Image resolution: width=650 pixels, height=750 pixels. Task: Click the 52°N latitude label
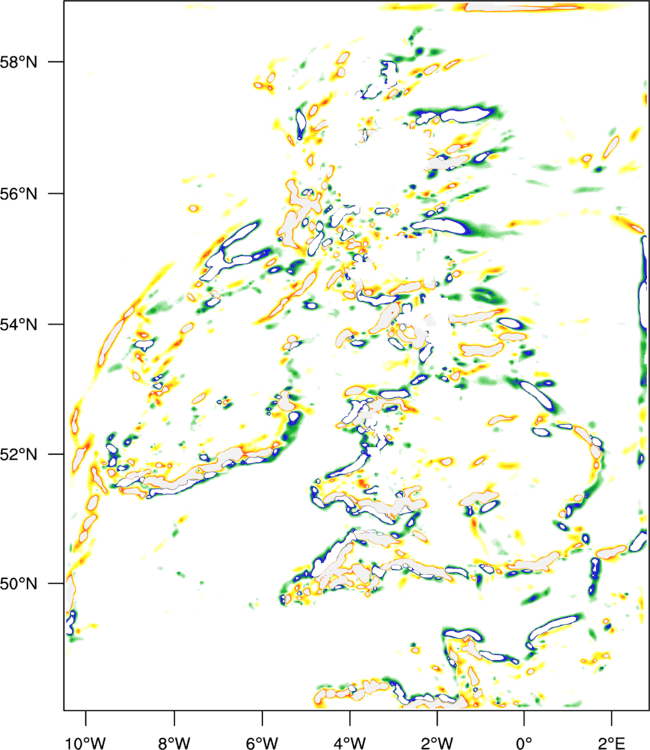[18, 454]
